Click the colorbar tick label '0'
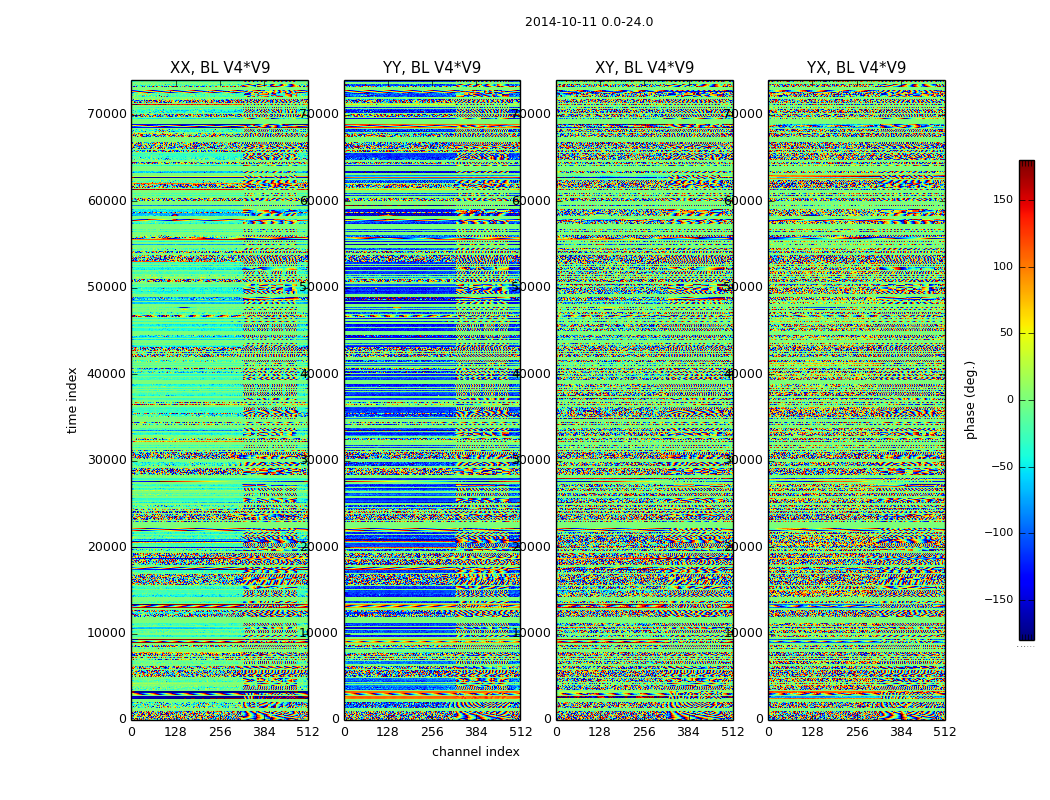The height and width of the screenshot is (800, 1050). coord(1008,400)
